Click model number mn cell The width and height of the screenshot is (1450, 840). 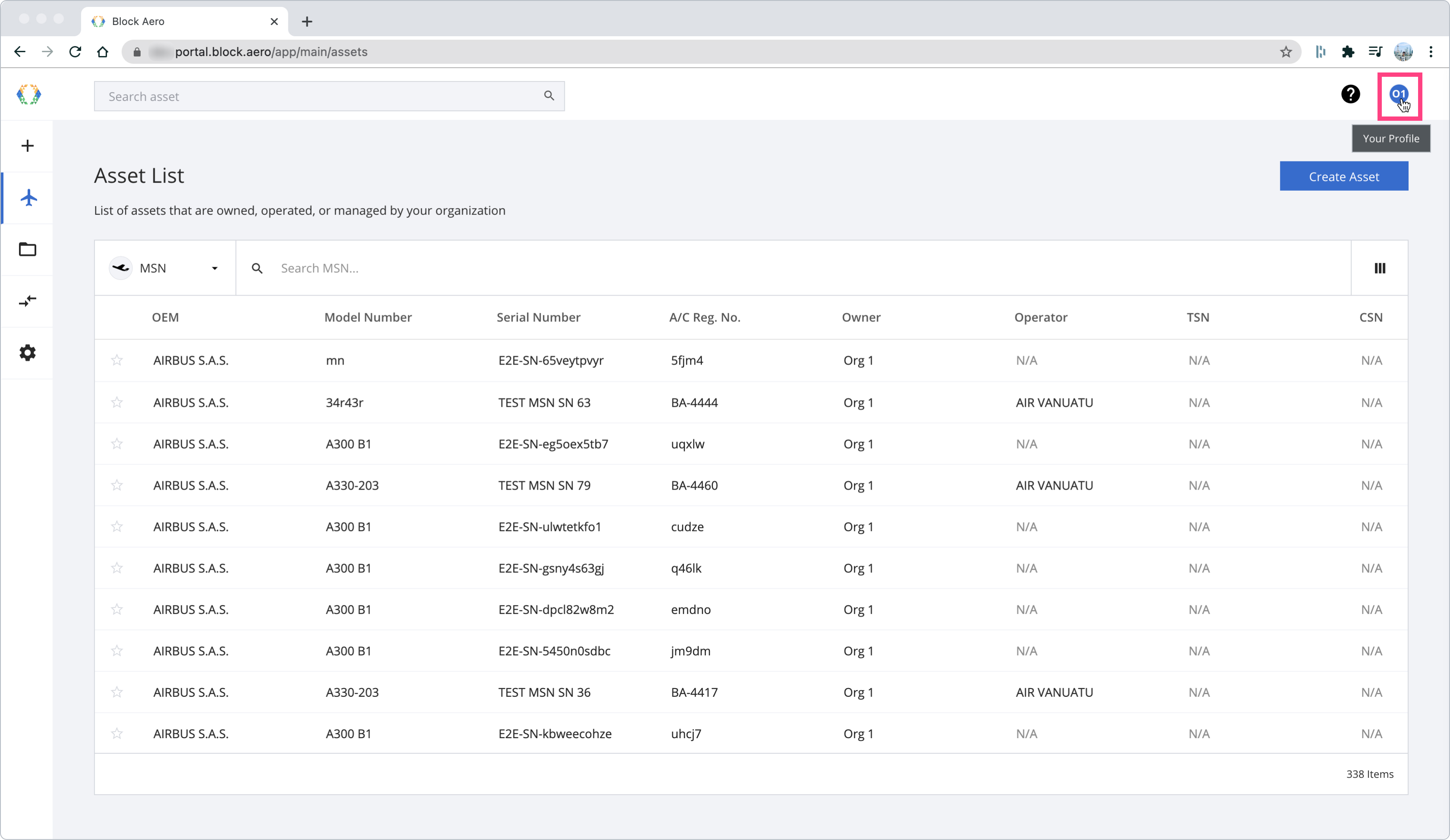click(x=335, y=360)
